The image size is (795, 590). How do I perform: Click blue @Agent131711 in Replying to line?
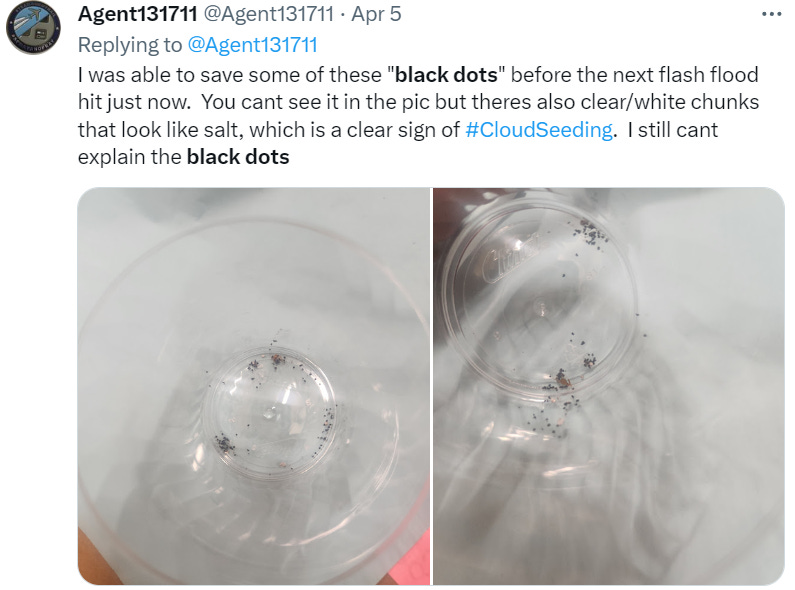pos(252,45)
